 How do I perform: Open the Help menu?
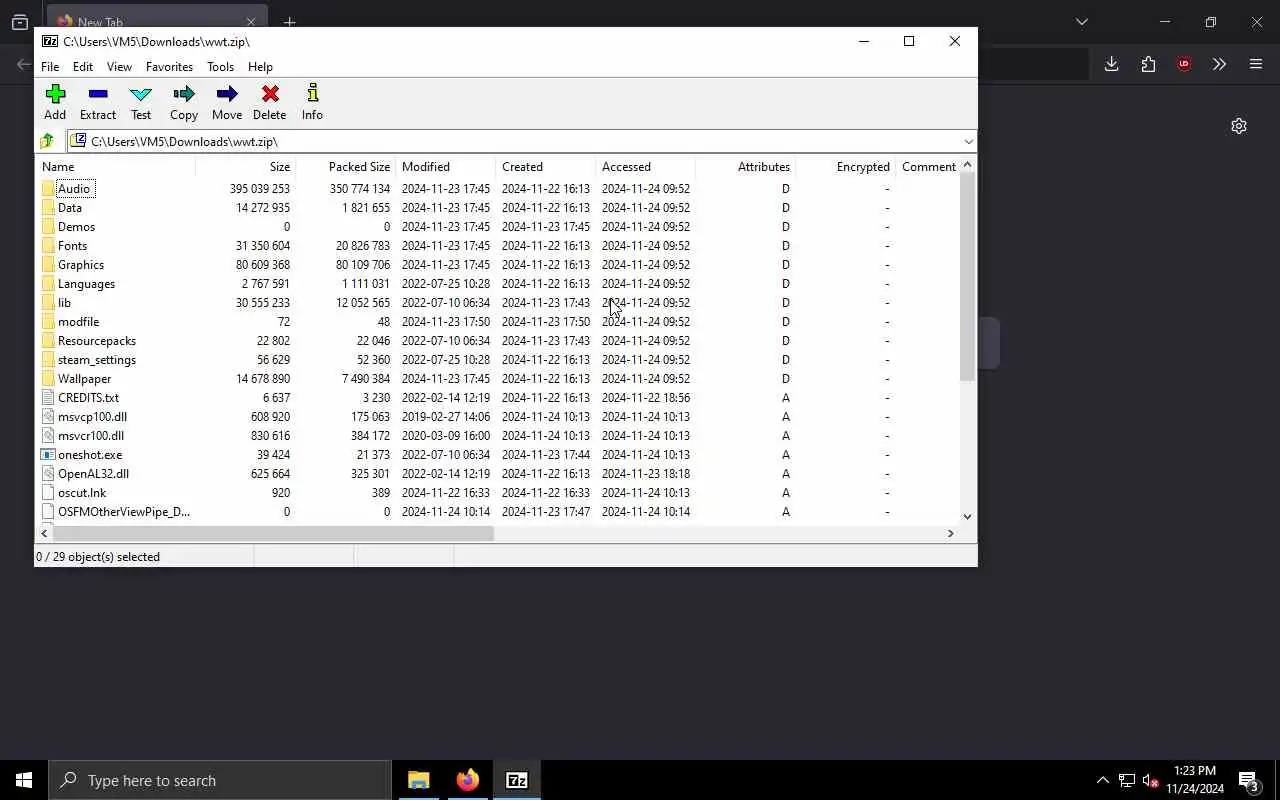pos(260,67)
